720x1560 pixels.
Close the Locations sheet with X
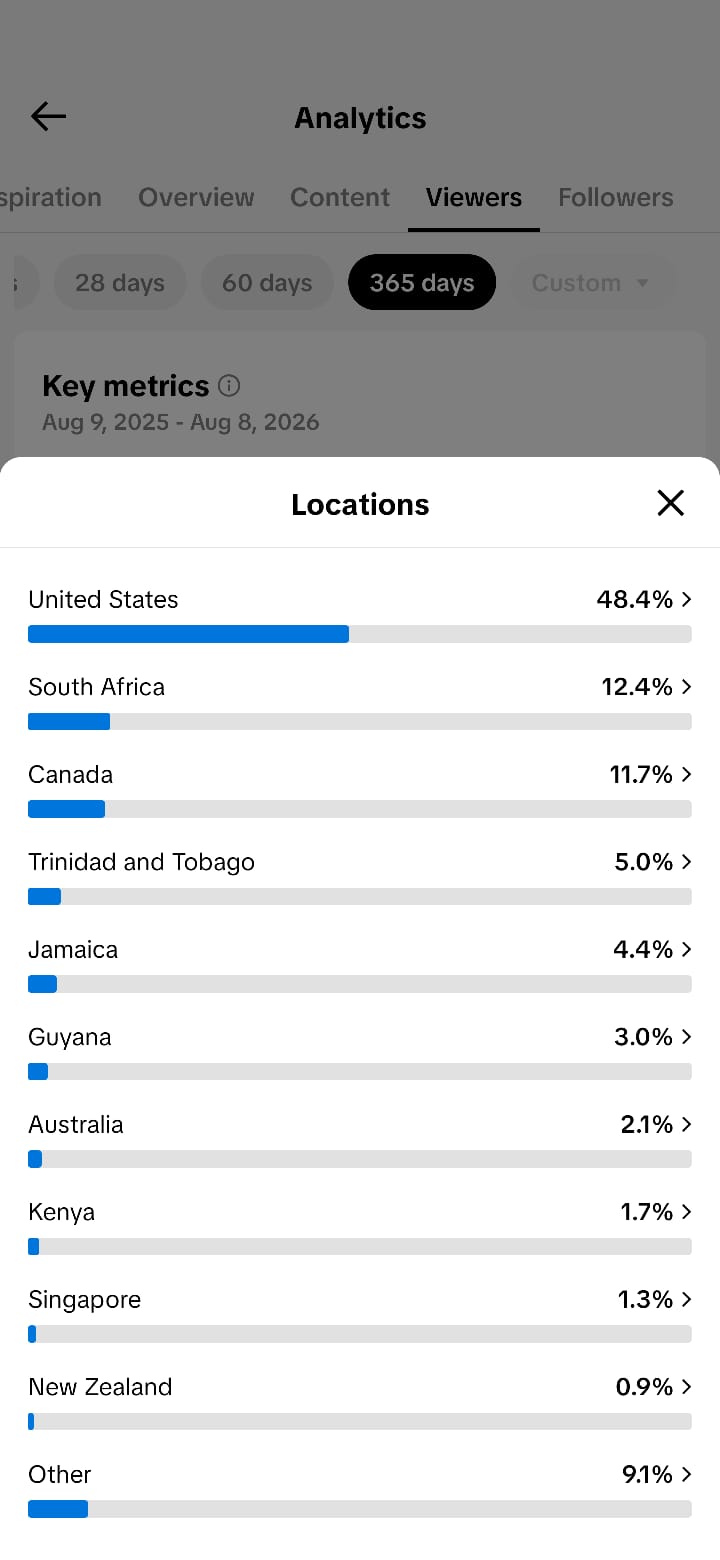tap(670, 503)
